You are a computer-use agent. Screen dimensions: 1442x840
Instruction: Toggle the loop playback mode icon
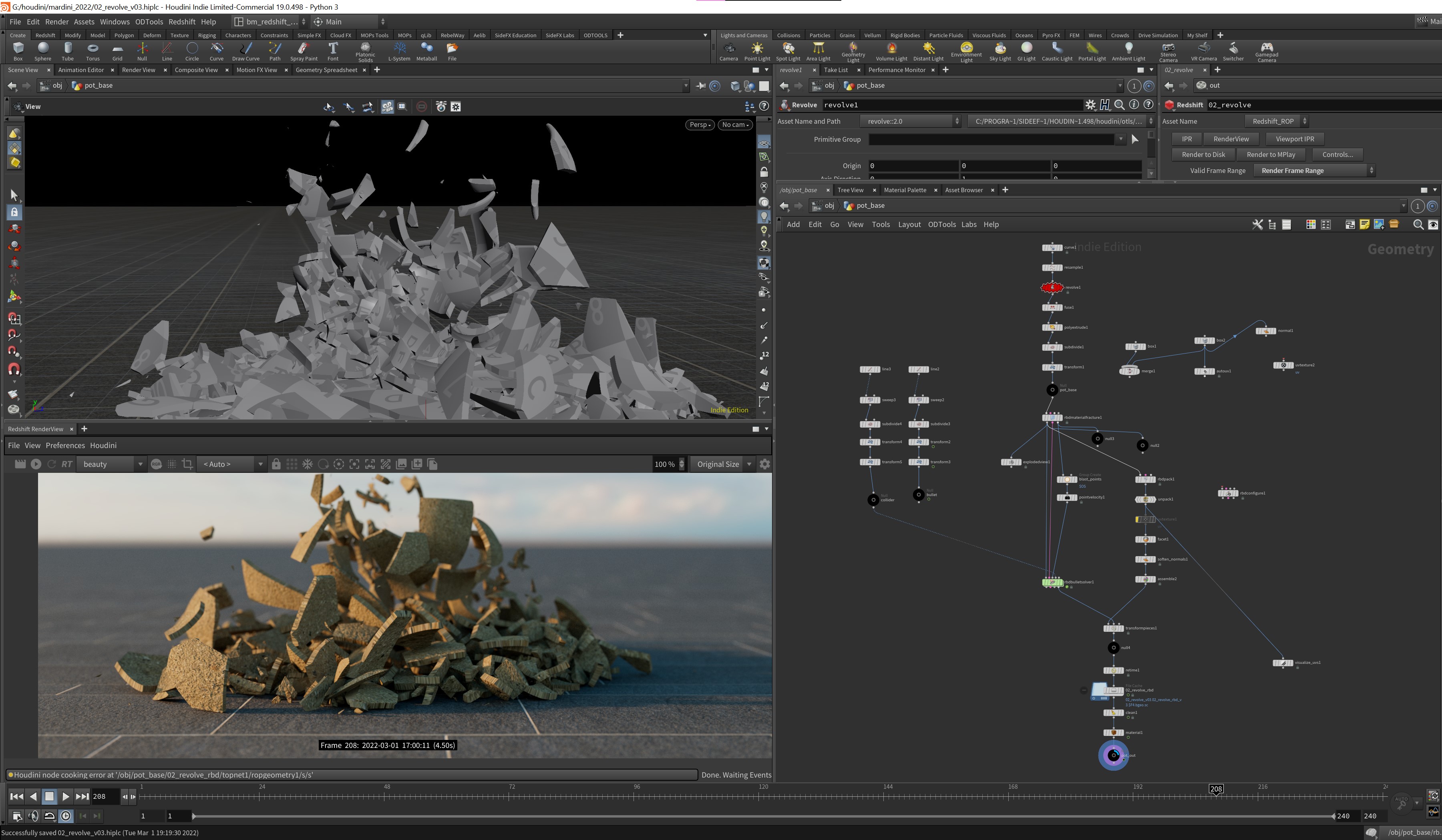(49, 816)
